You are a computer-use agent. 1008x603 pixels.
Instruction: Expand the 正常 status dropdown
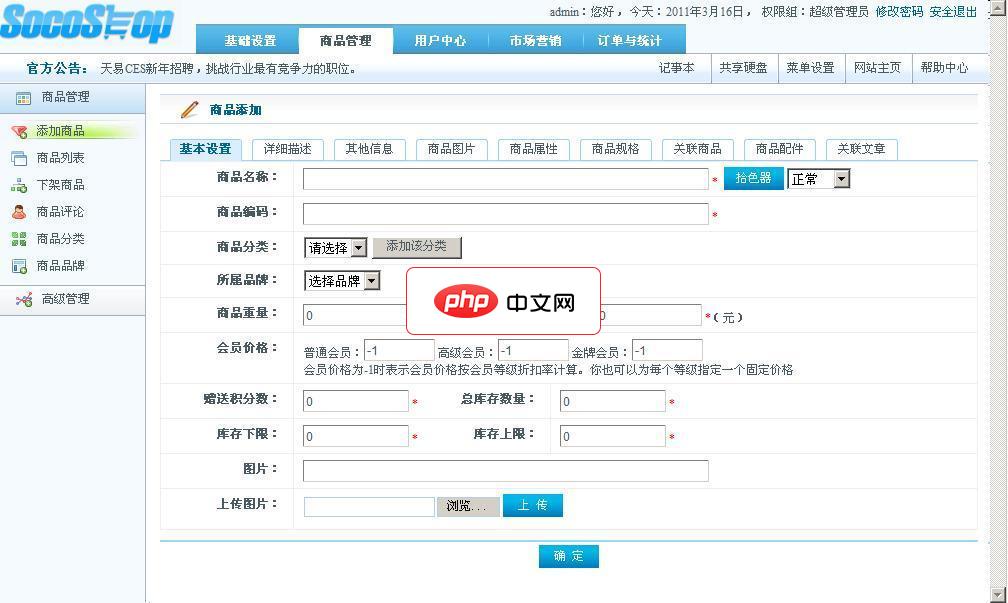pyautogui.click(x=817, y=179)
